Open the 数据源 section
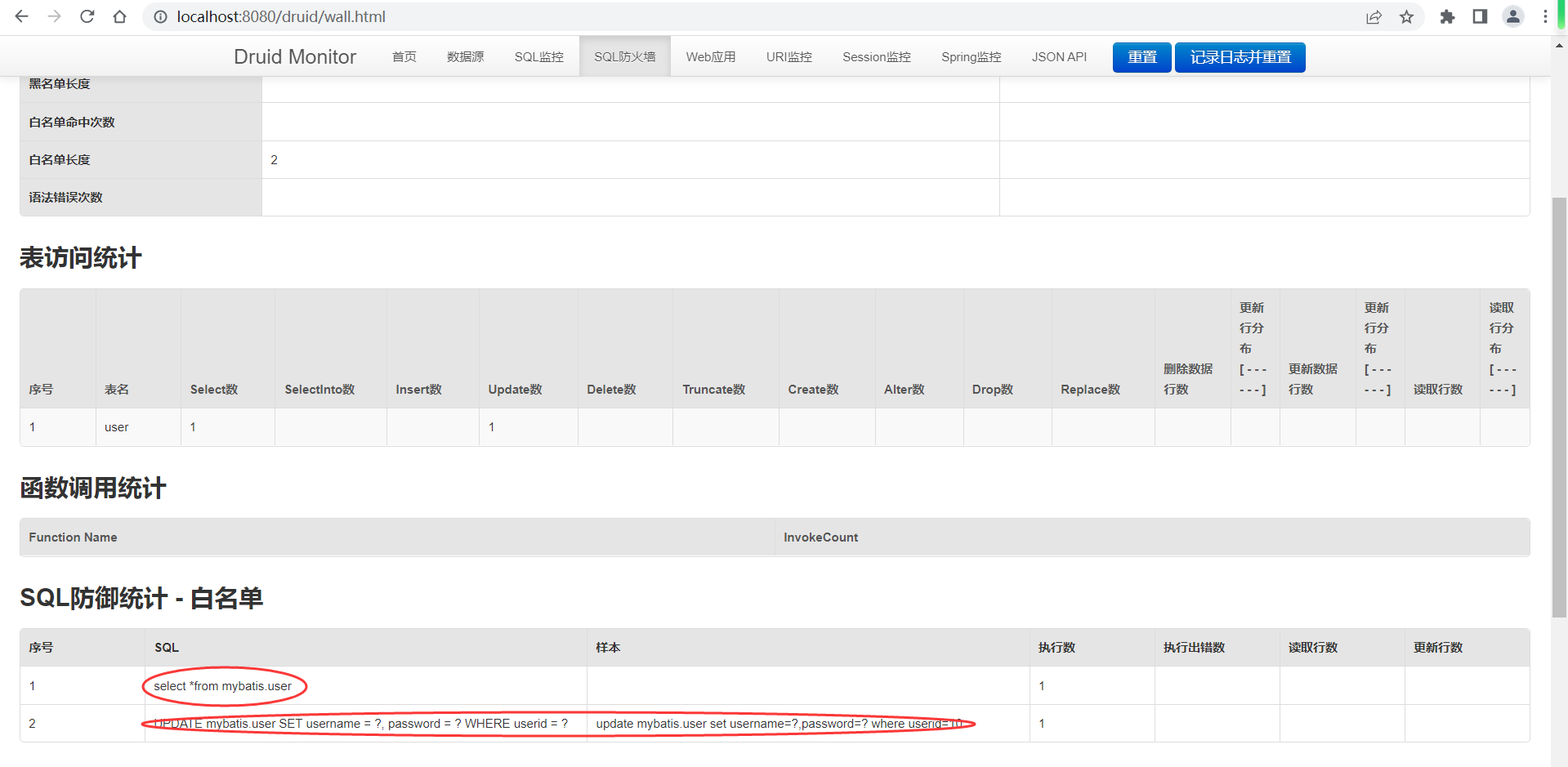 [464, 56]
